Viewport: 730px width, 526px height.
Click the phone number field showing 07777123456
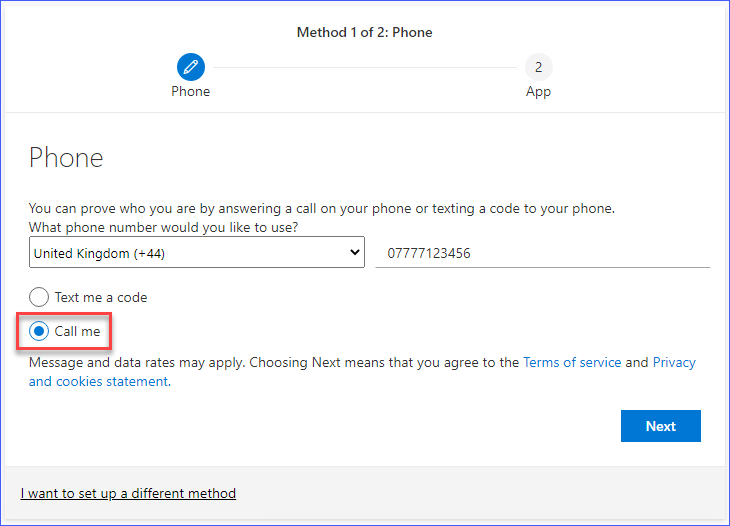pyautogui.click(x=542, y=253)
